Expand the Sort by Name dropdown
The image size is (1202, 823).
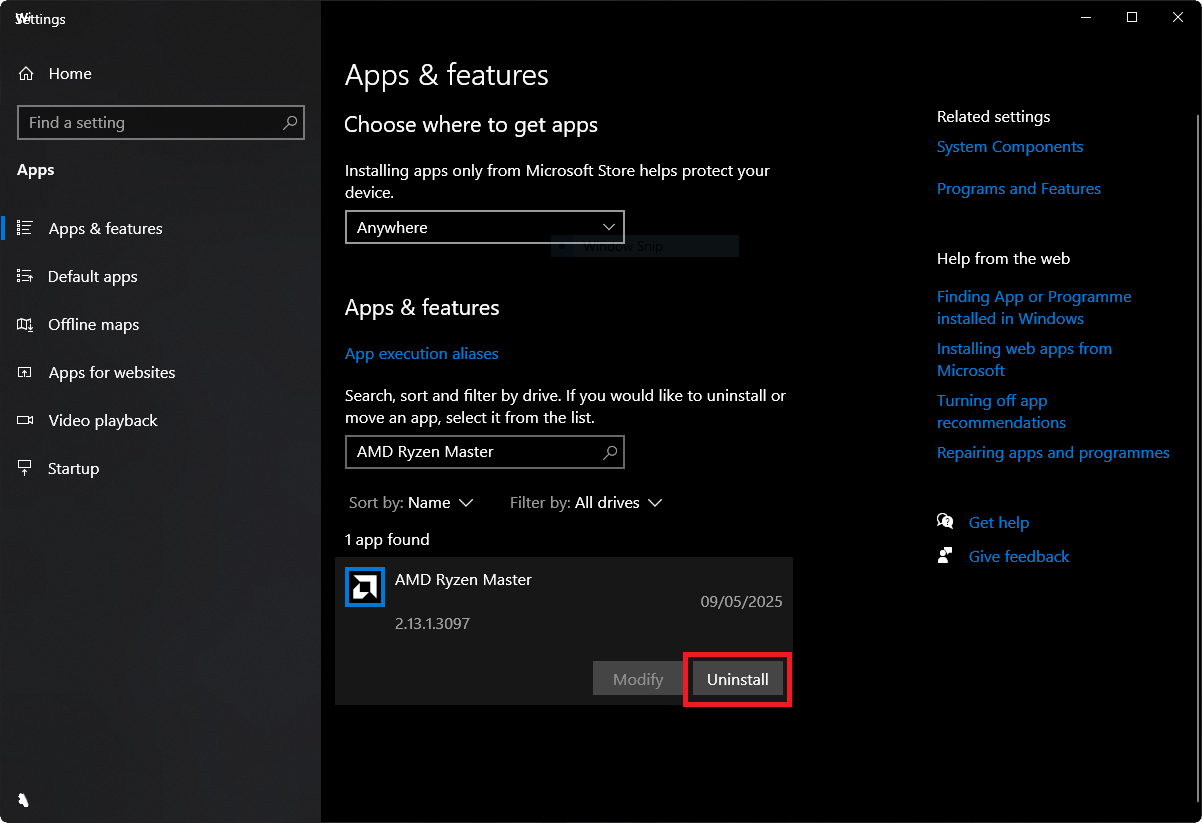441,503
